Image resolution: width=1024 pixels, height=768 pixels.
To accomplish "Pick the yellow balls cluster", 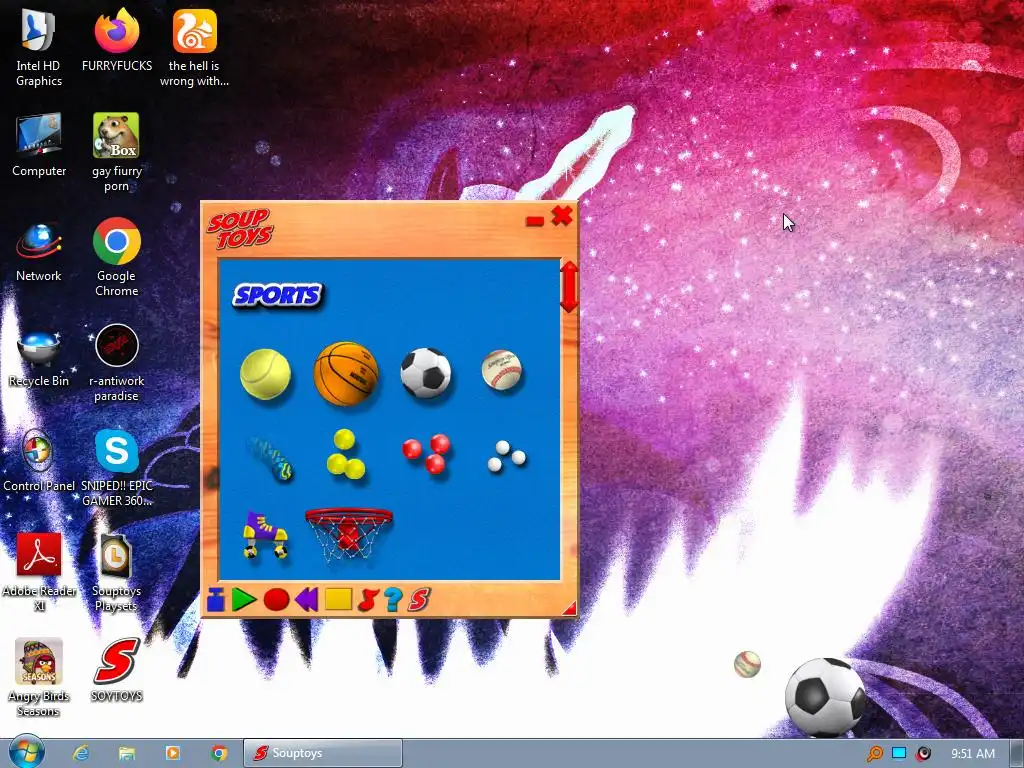I will (x=345, y=454).
